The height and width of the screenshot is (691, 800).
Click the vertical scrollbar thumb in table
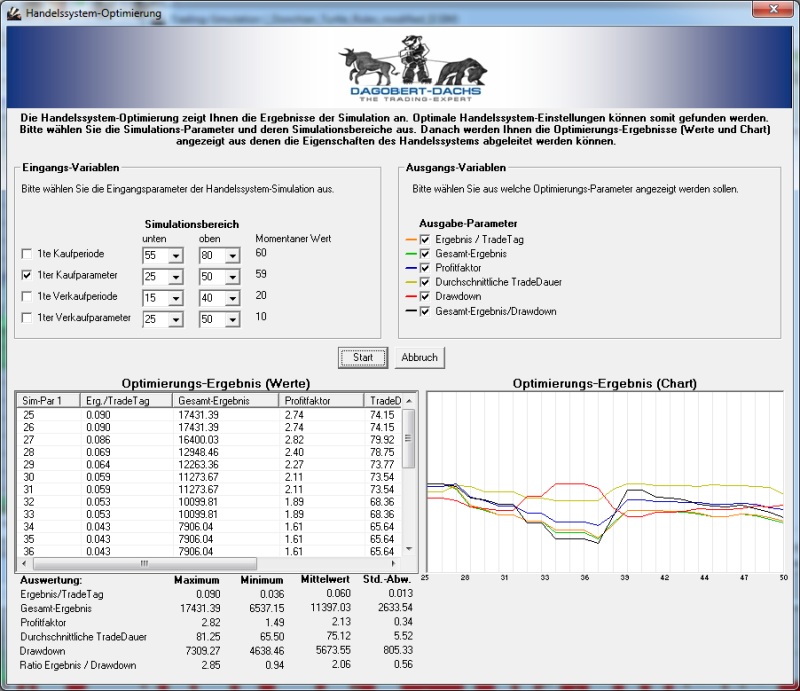click(409, 438)
